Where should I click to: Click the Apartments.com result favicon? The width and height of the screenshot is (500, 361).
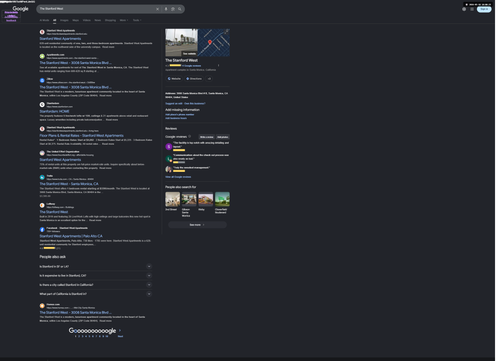pyautogui.click(x=42, y=56)
